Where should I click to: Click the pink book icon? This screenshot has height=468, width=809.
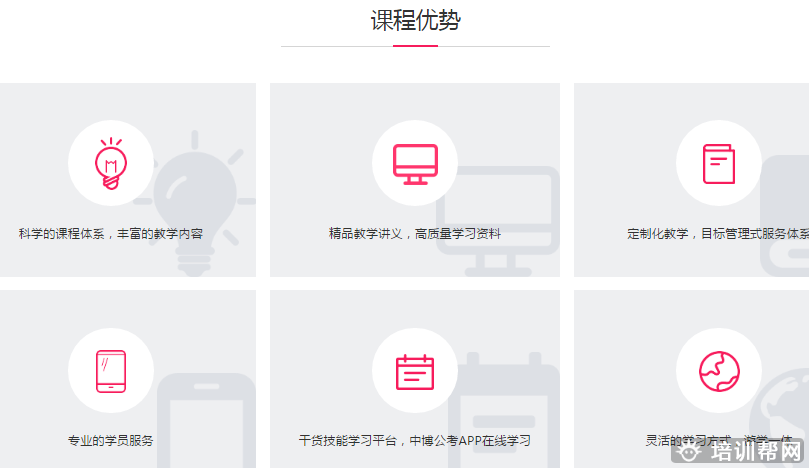coord(718,163)
